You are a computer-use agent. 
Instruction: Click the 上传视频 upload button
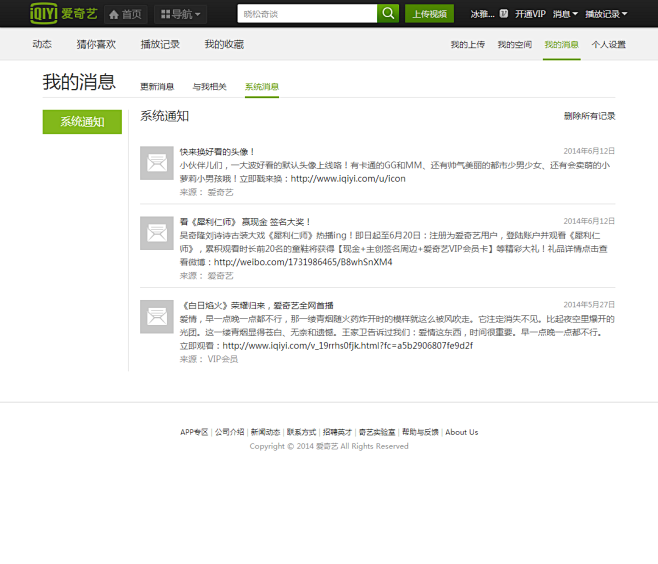[429, 14]
